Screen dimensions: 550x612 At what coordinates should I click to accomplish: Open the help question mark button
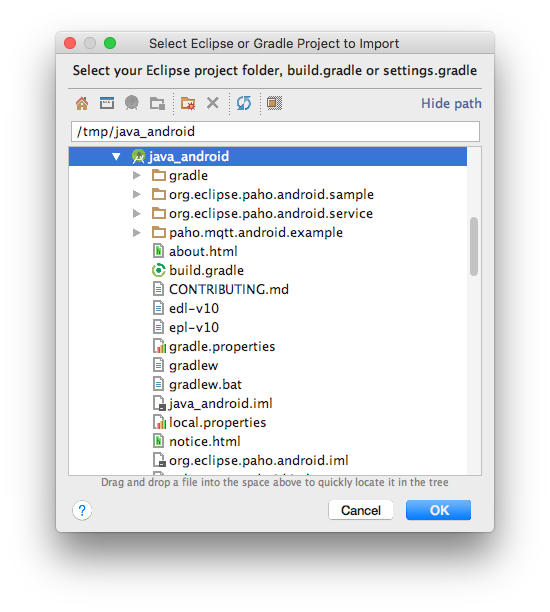click(82, 510)
